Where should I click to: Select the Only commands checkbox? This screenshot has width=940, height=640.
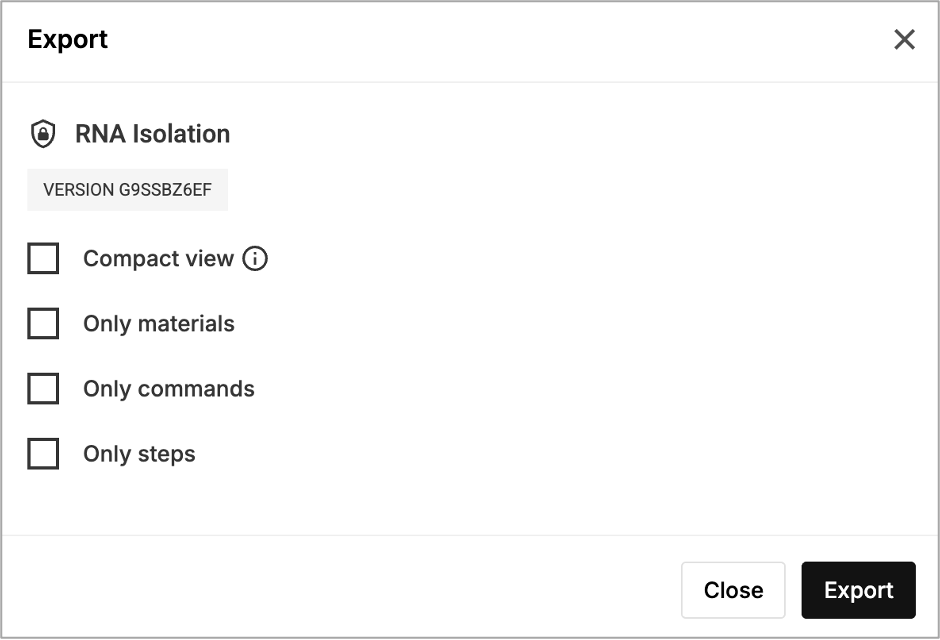point(43,388)
